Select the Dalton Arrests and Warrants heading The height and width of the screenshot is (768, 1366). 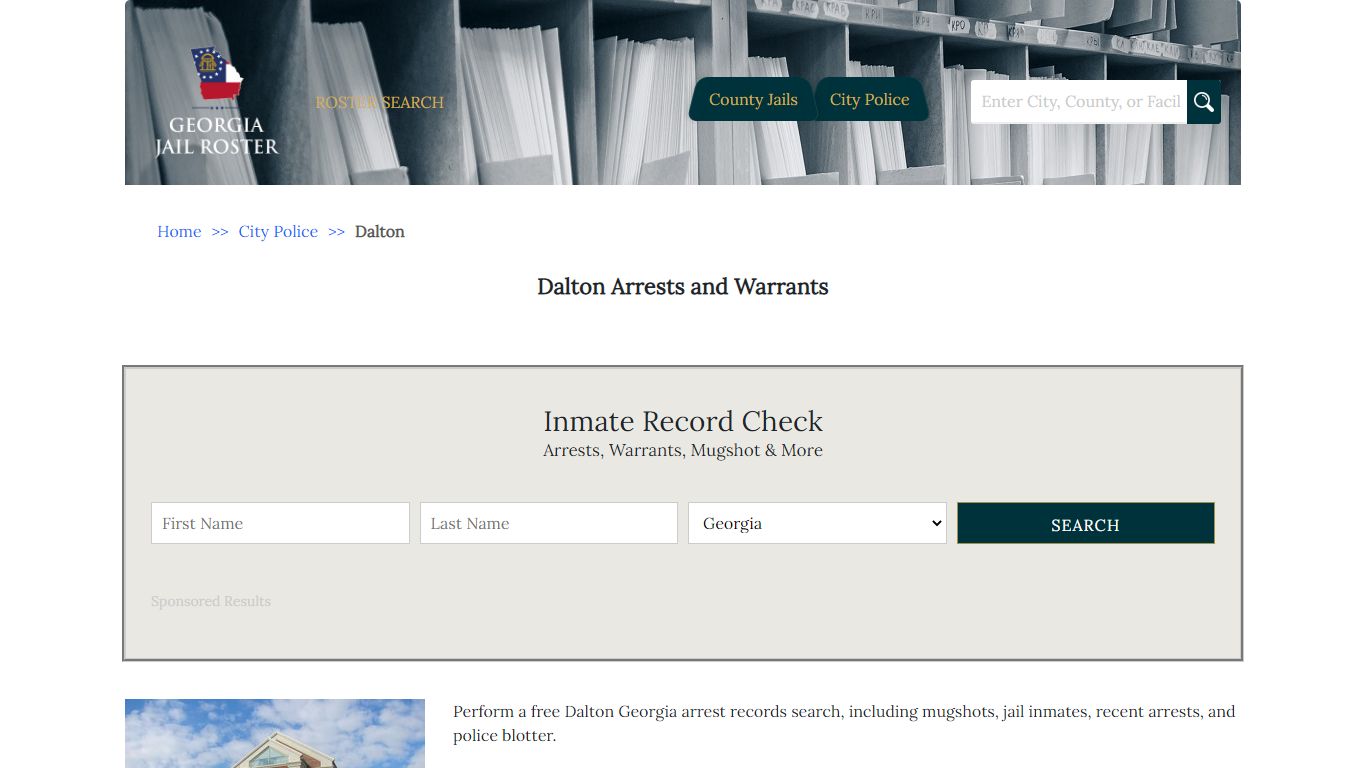(683, 287)
